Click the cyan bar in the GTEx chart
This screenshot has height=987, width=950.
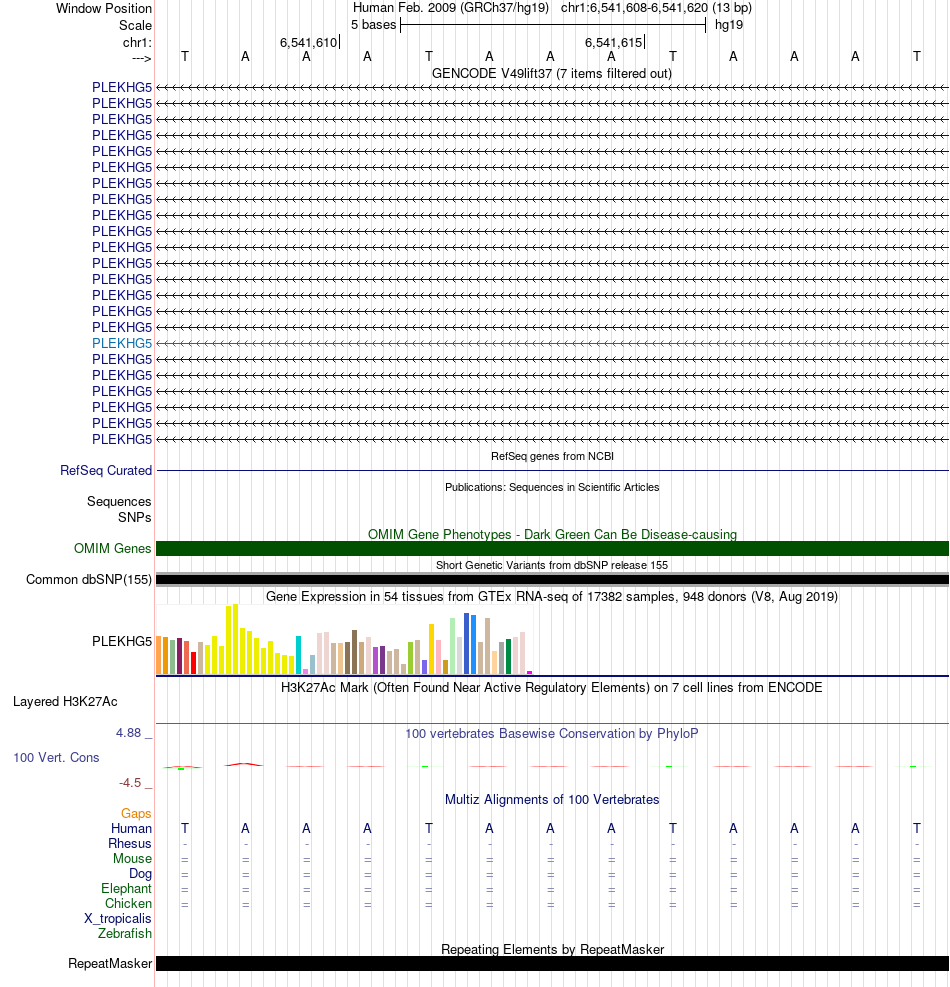point(298,655)
